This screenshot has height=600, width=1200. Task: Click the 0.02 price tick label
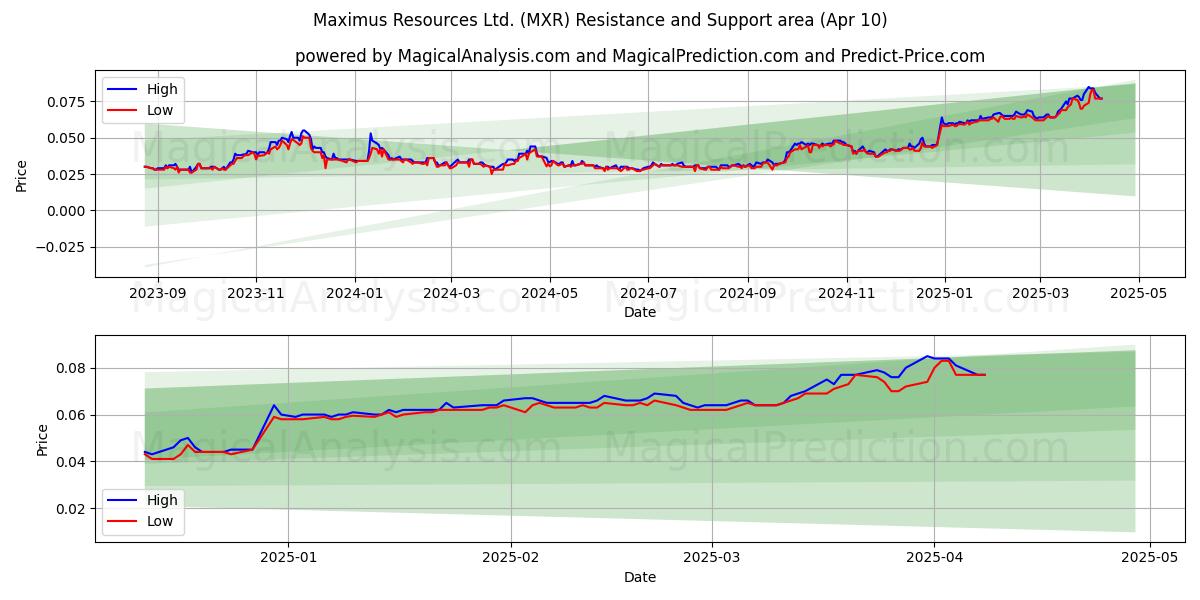click(x=73, y=509)
